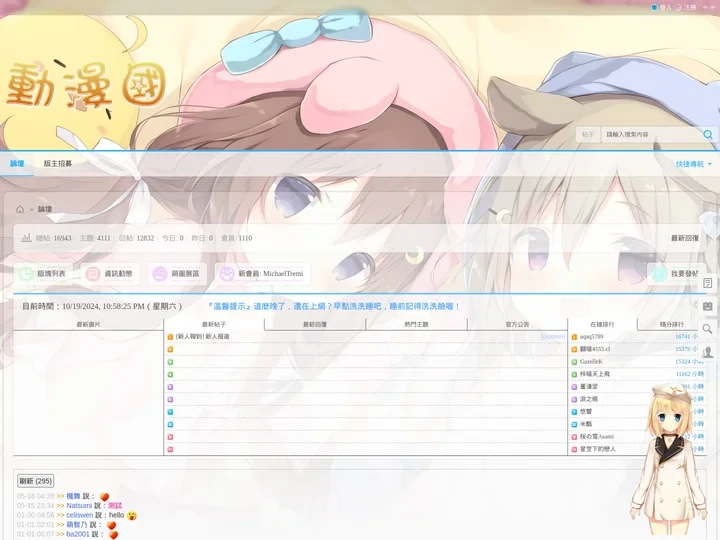The width and height of the screenshot is (720, 540).
Task: Switch to the 最新回復 tab
Action: tap(315, 324)
